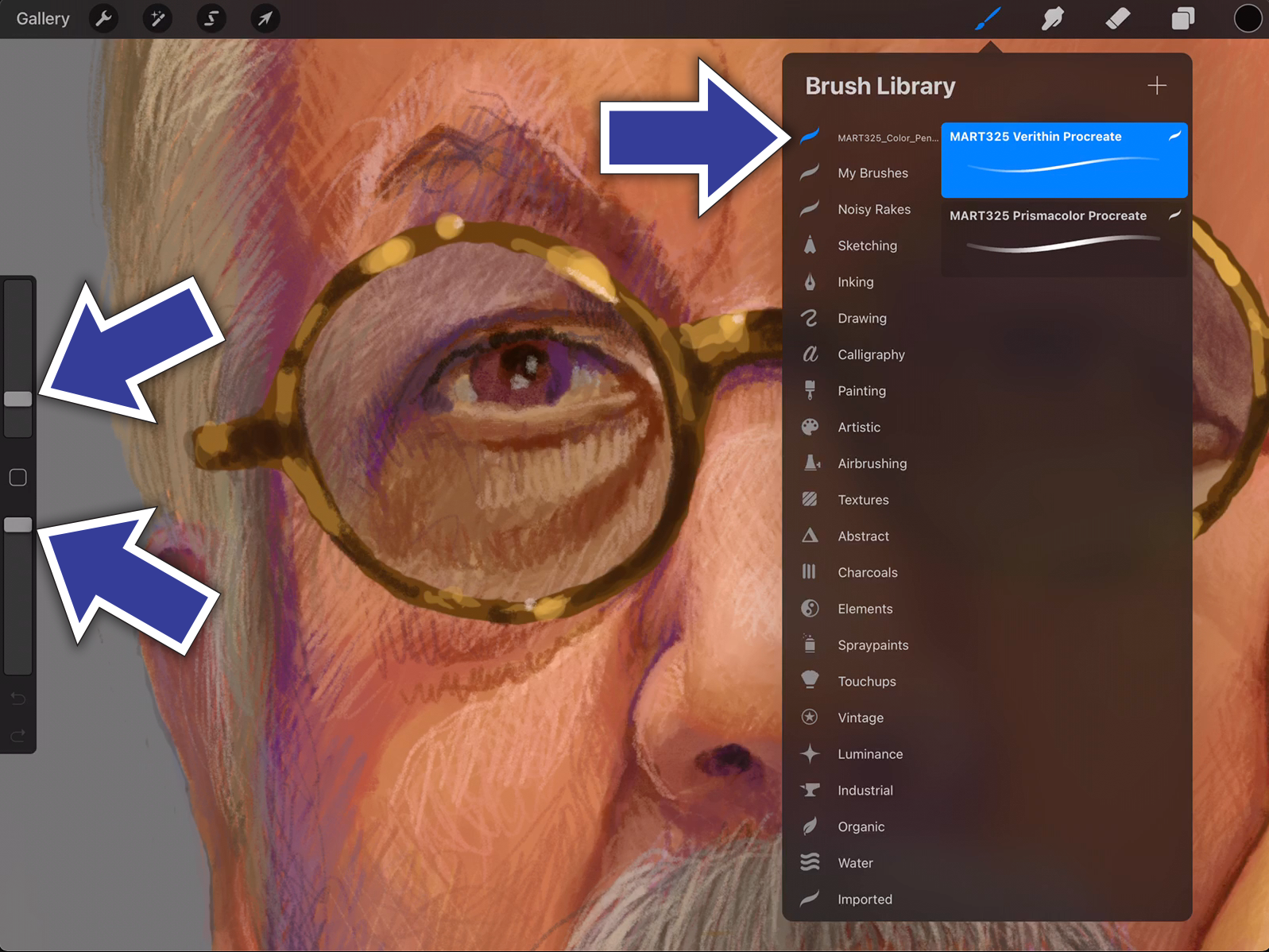
Task: Open the My Brushes set
Action: 869,173
